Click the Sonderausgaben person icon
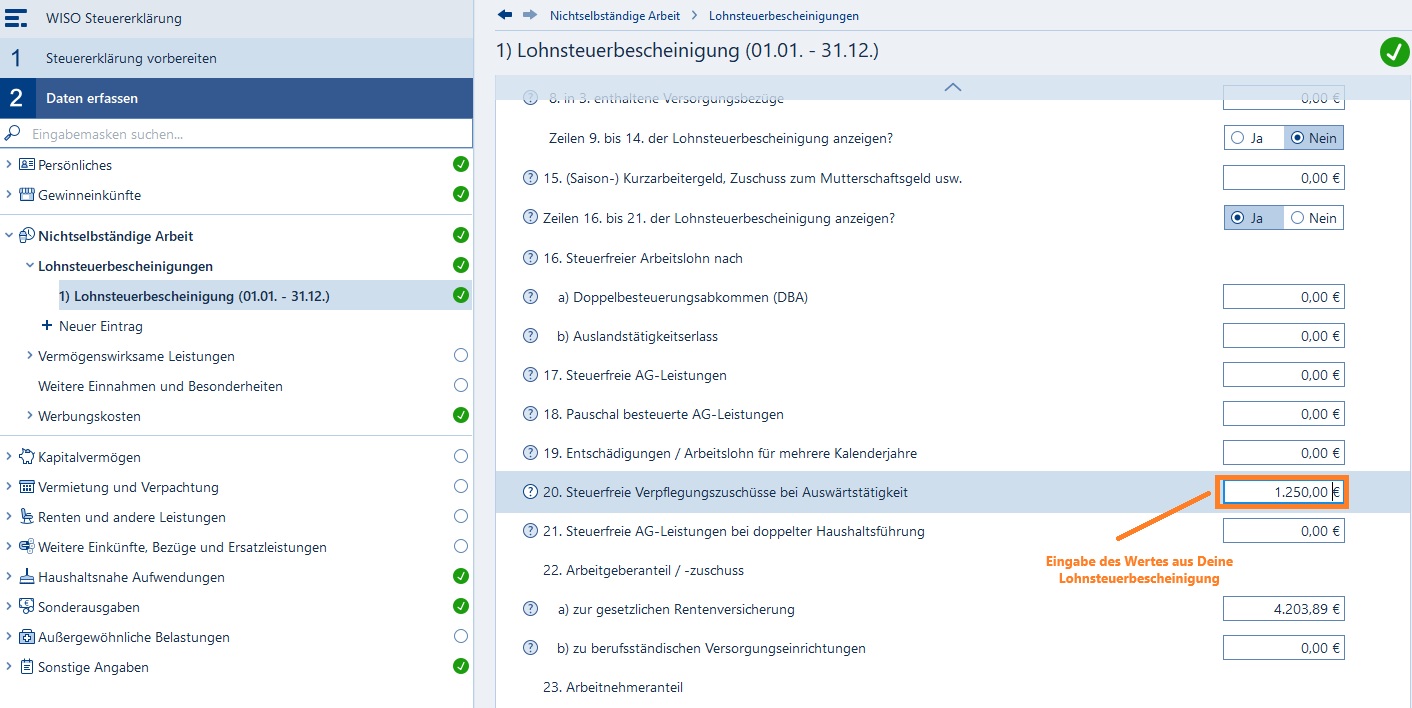The image size is (1412, 708). tap(27, 607)
